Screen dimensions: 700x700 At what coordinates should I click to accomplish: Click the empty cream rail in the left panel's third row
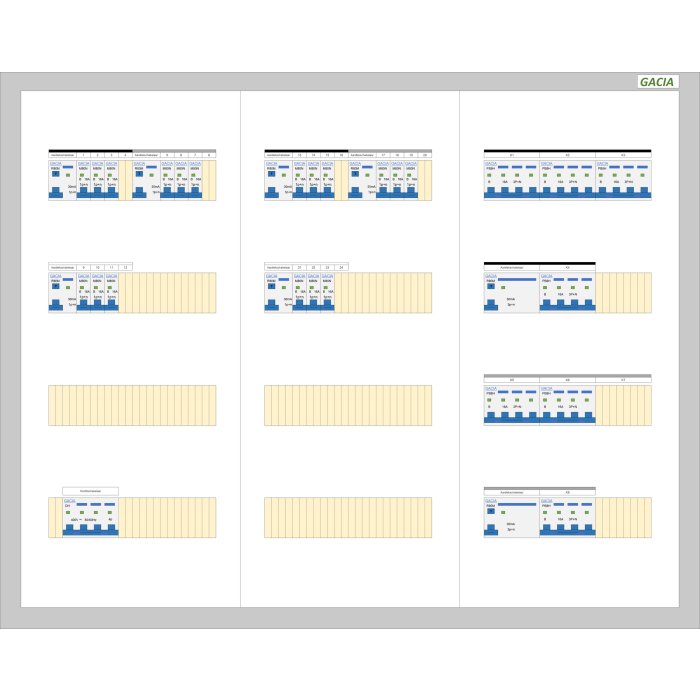pyautogui.click(x=132, y=405)
